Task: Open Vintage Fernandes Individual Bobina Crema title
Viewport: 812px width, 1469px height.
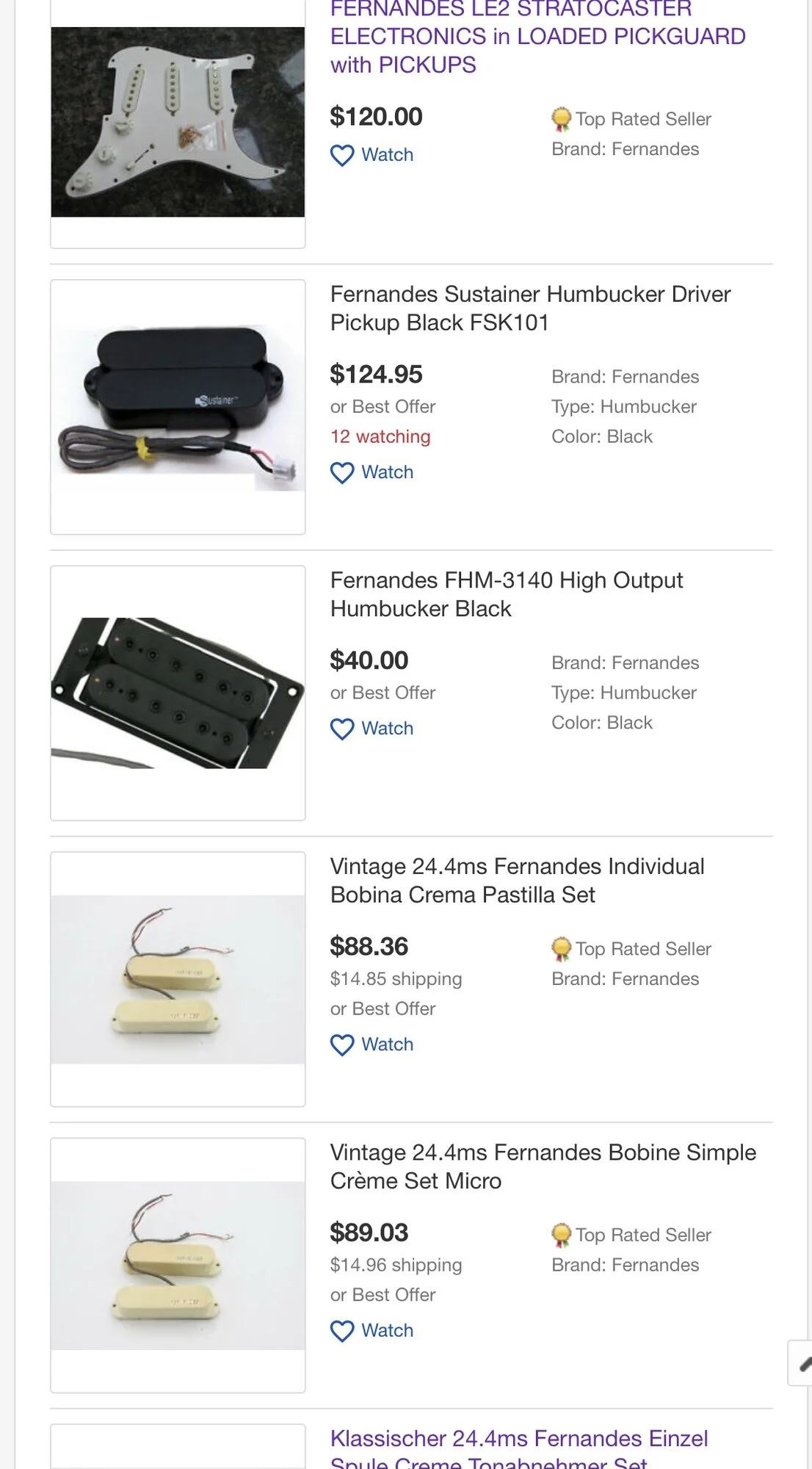Action: pyautogui.click(x=517, y=881)
